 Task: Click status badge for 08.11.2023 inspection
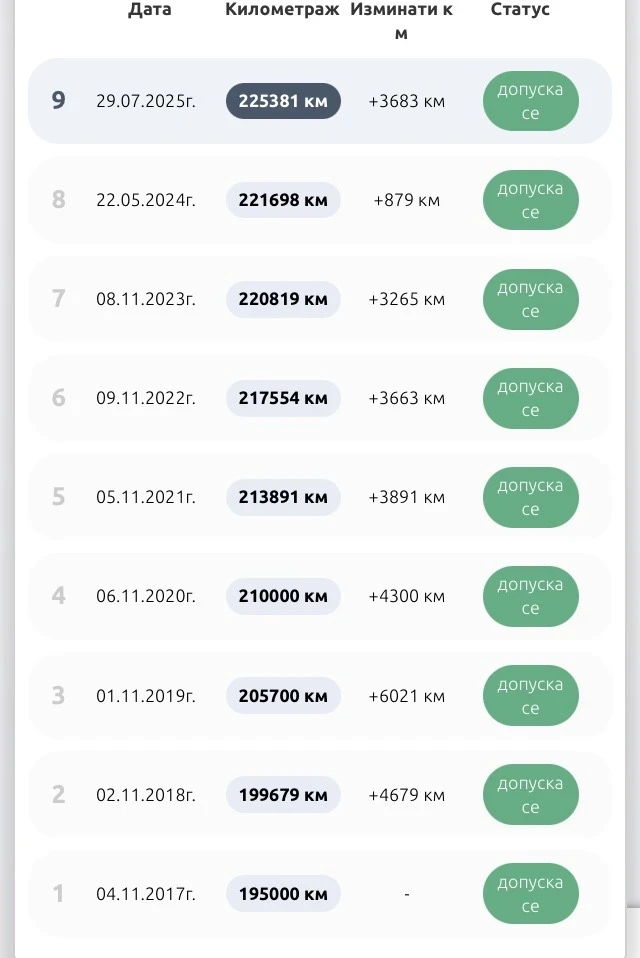[530, 299]
